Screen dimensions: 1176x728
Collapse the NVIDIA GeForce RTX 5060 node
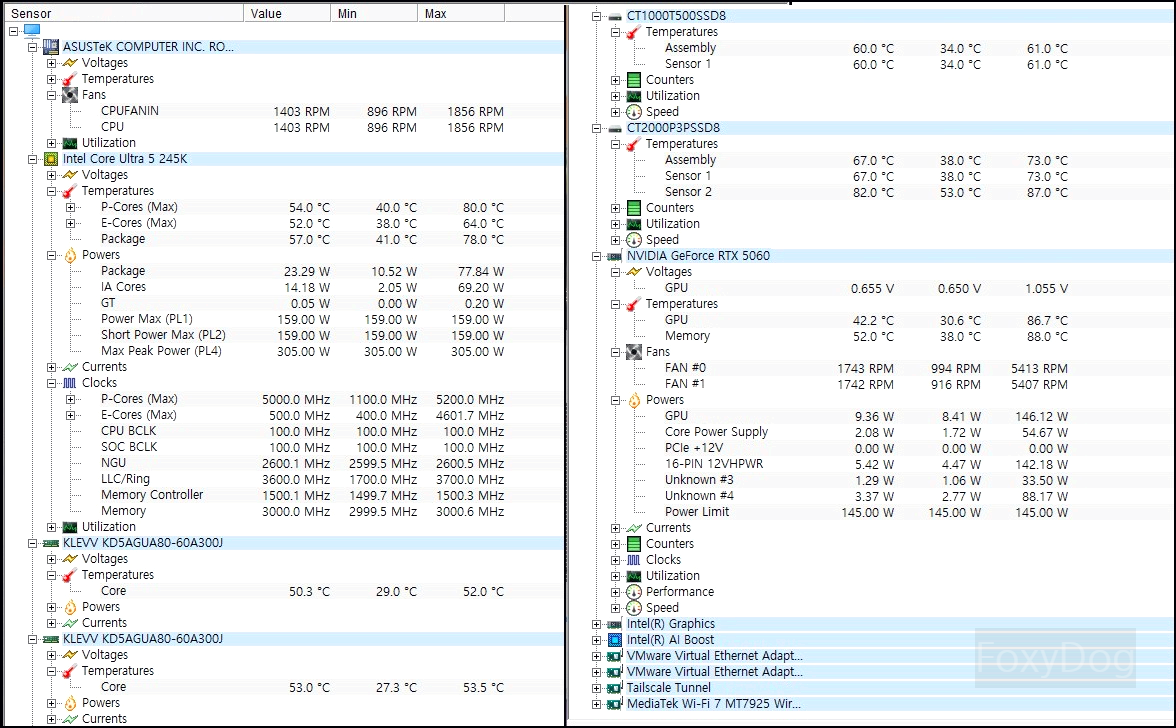pos(596,256)
